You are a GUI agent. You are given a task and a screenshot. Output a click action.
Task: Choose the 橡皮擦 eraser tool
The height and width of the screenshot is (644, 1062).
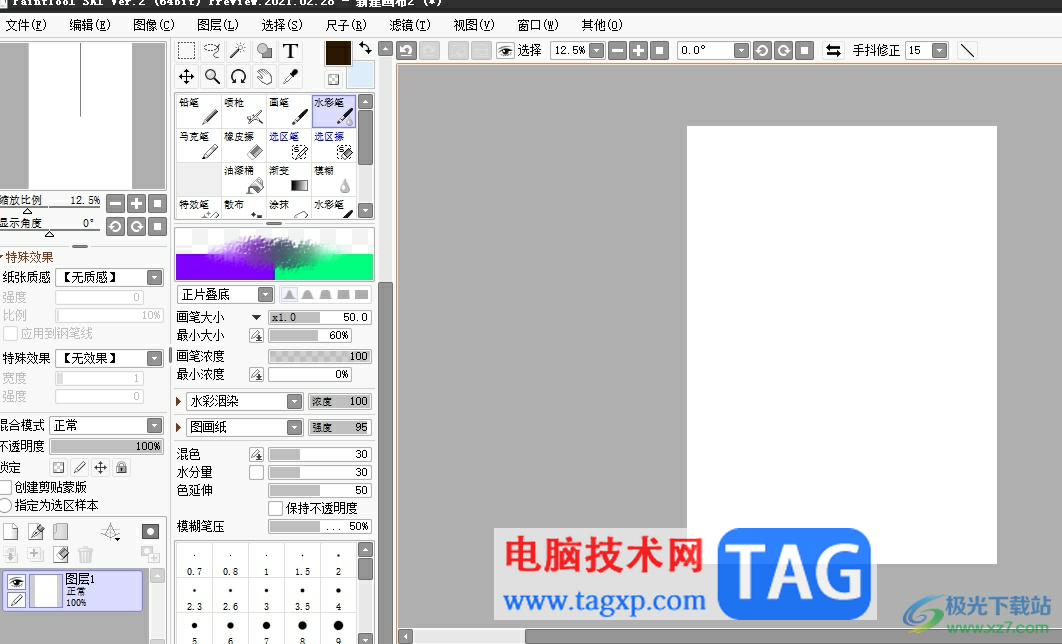(244, 145)
